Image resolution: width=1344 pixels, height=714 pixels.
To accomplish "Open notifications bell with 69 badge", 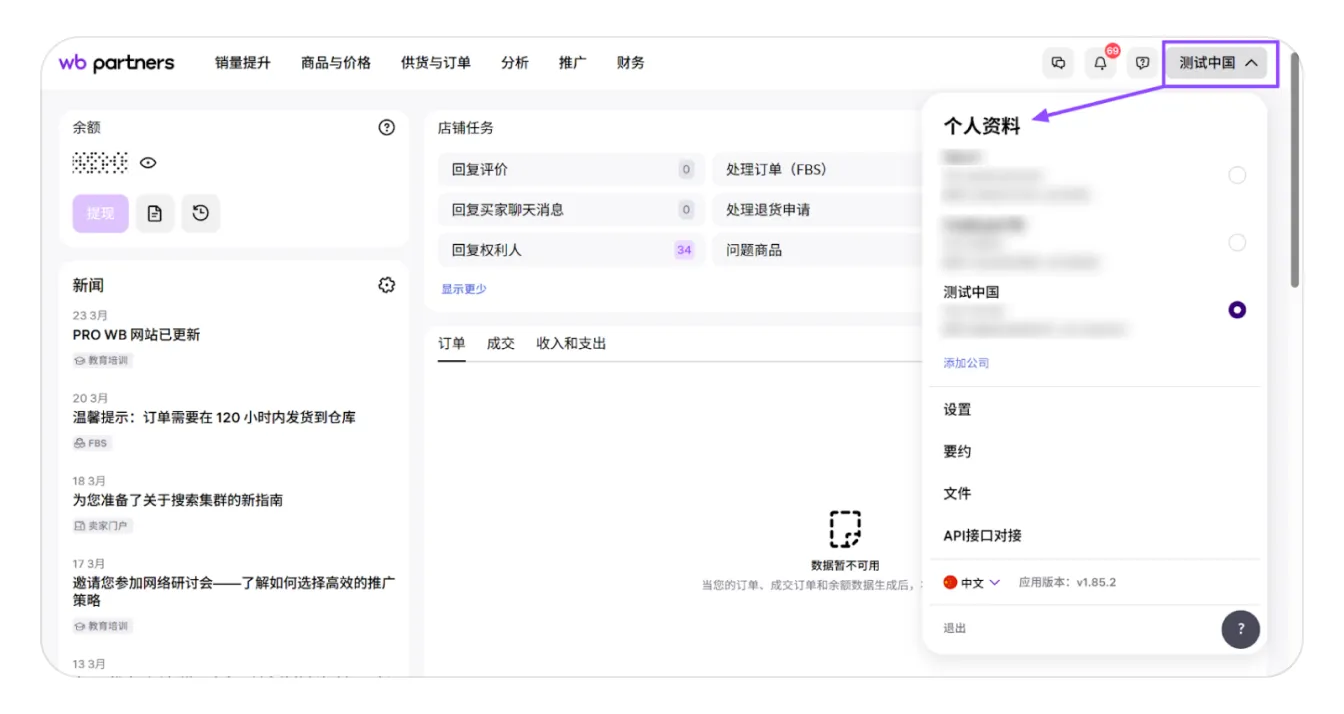I will point(1100,63).
